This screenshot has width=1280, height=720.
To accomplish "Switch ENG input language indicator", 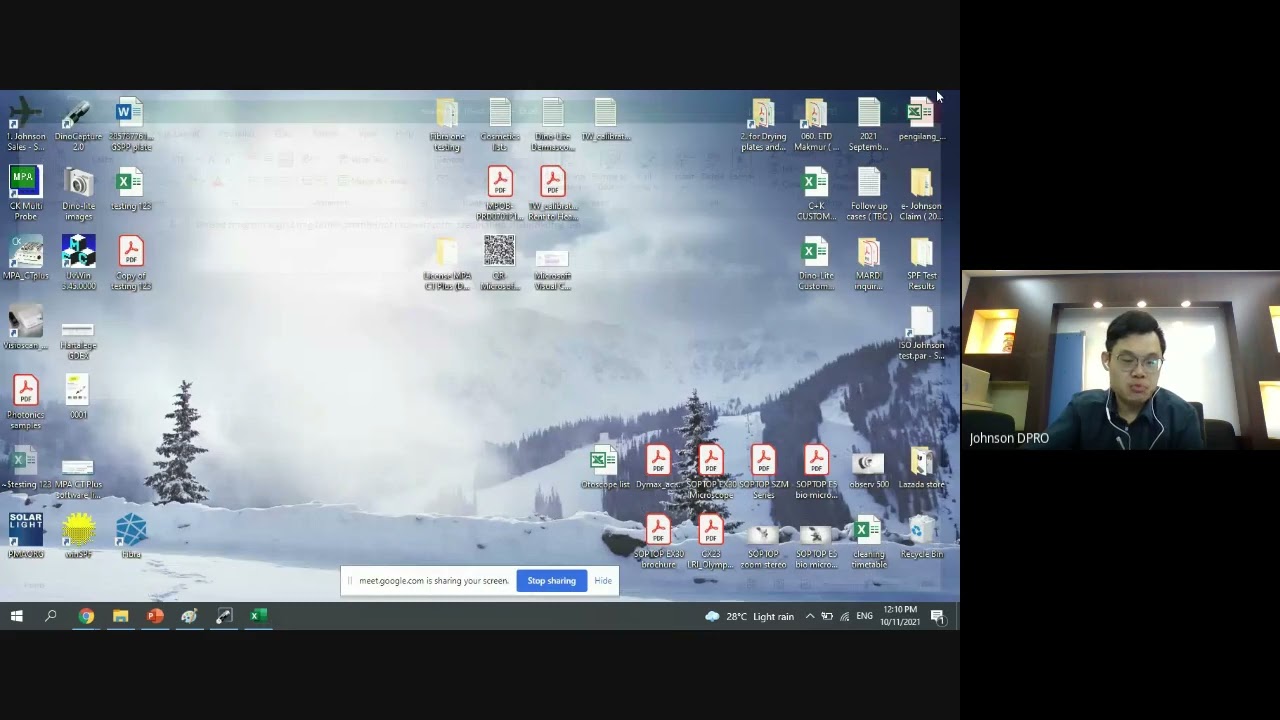I will [x=865, y=616].
